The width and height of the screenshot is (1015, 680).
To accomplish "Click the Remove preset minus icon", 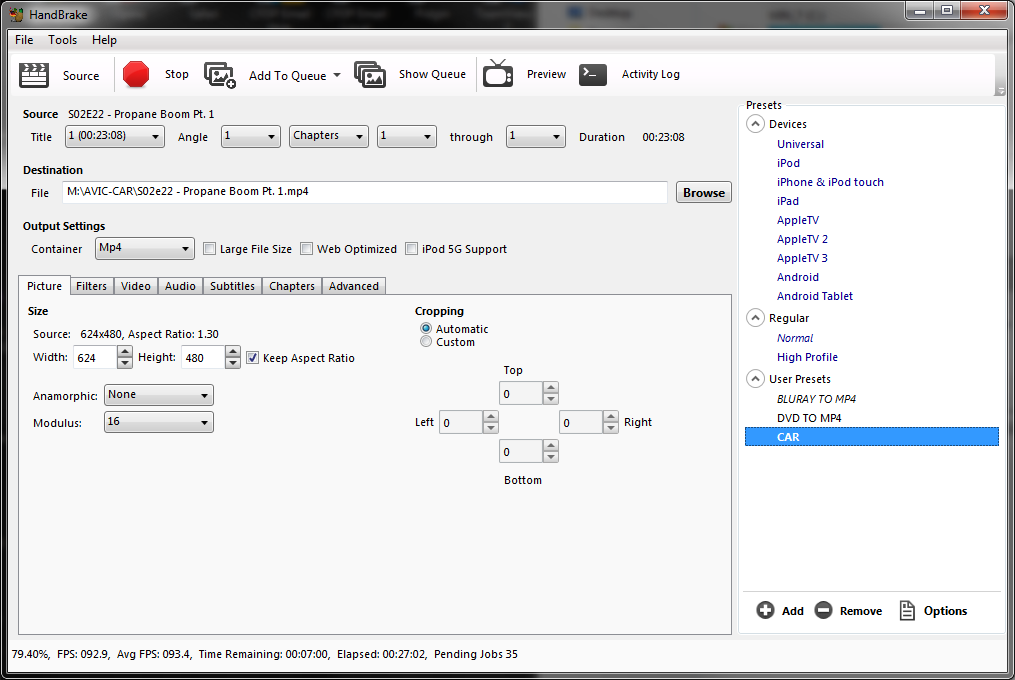I will [x=823, y=610].
